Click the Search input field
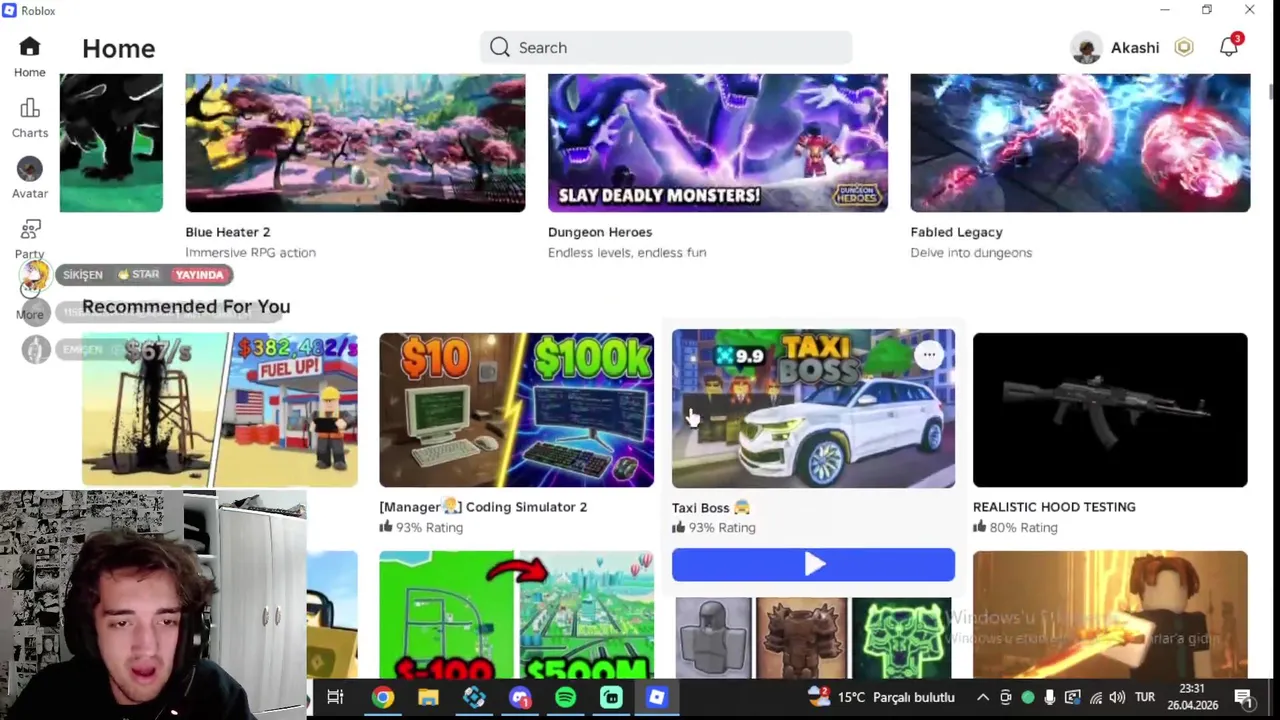The width and height of the screenshot is (1280, 720). pos(666,47)
